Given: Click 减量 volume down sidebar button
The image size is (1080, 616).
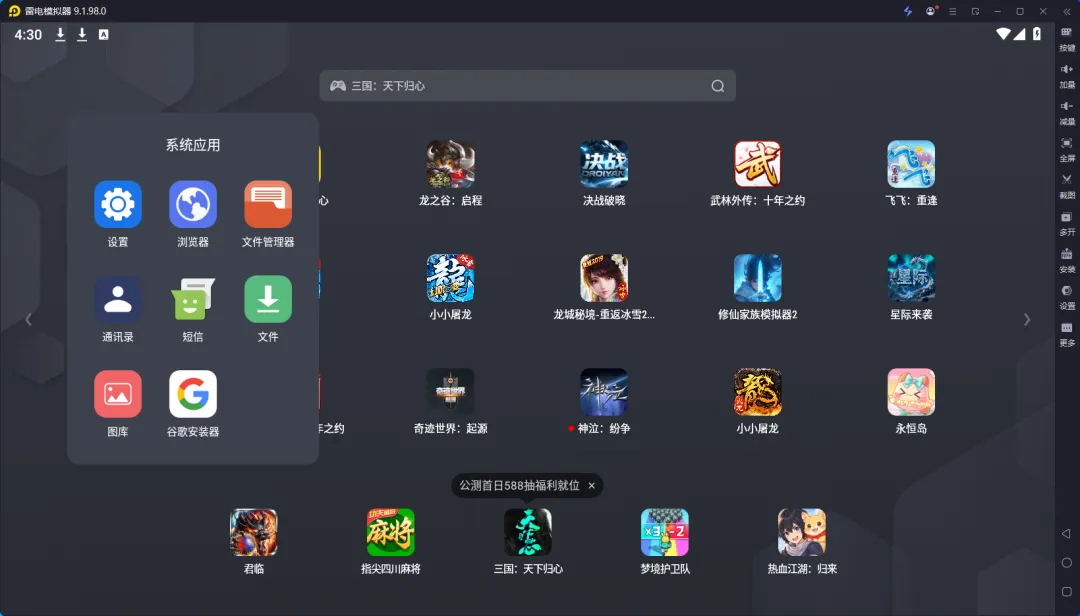Looking at the screenshot, I should click(1067, 112).
